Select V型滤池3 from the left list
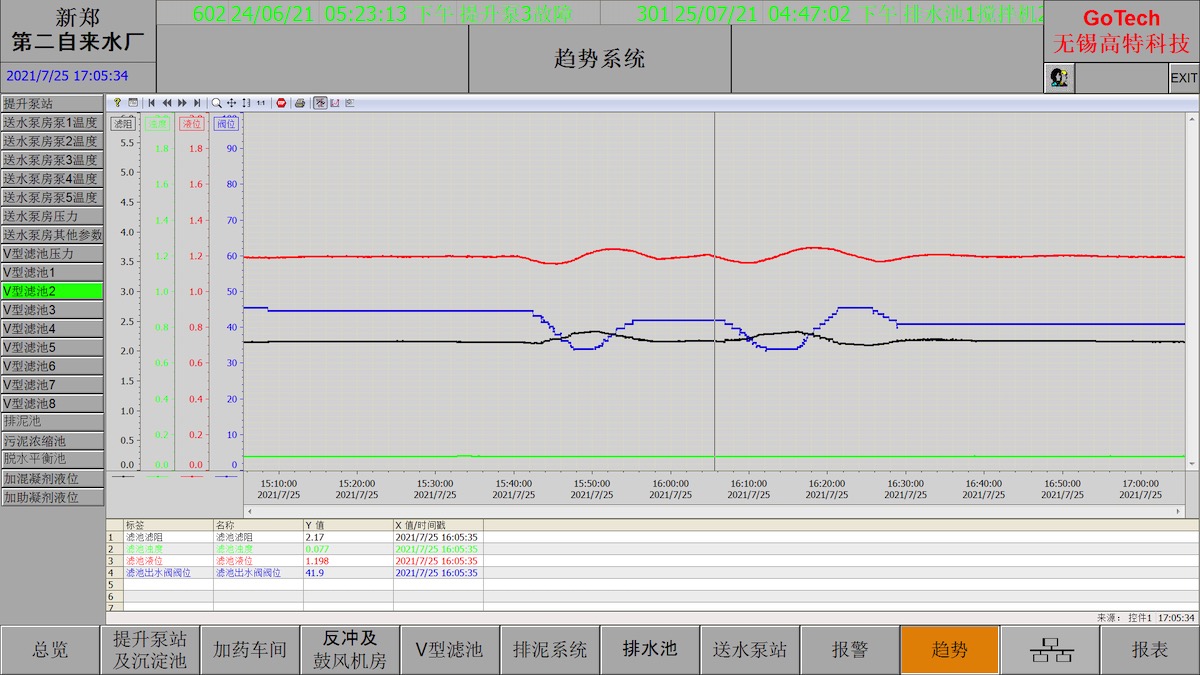The width and height of the screenshot is (1200, 675). tap(52, 310)
